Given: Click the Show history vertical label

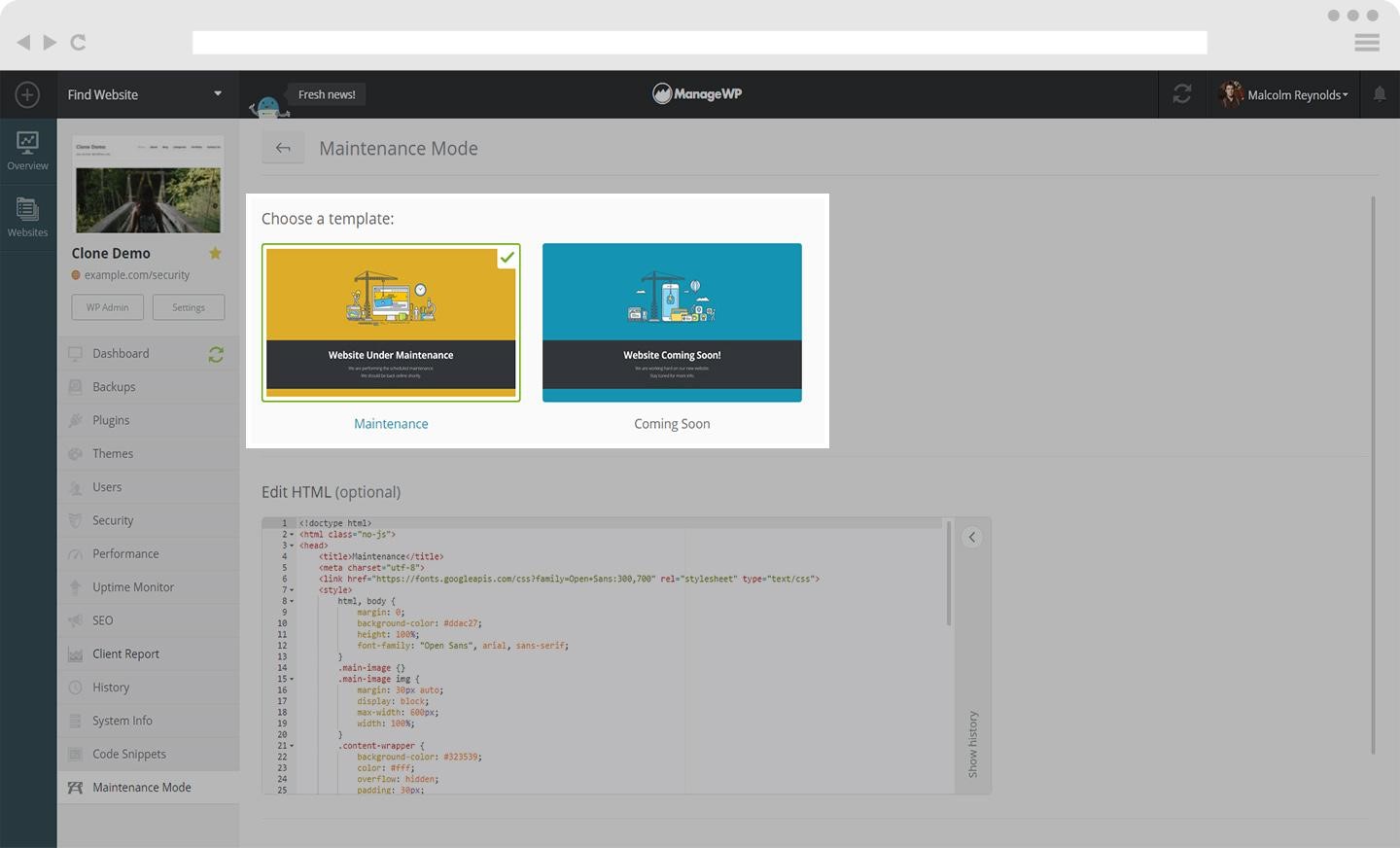Looking at the screenshot, I should click(972, 744).
